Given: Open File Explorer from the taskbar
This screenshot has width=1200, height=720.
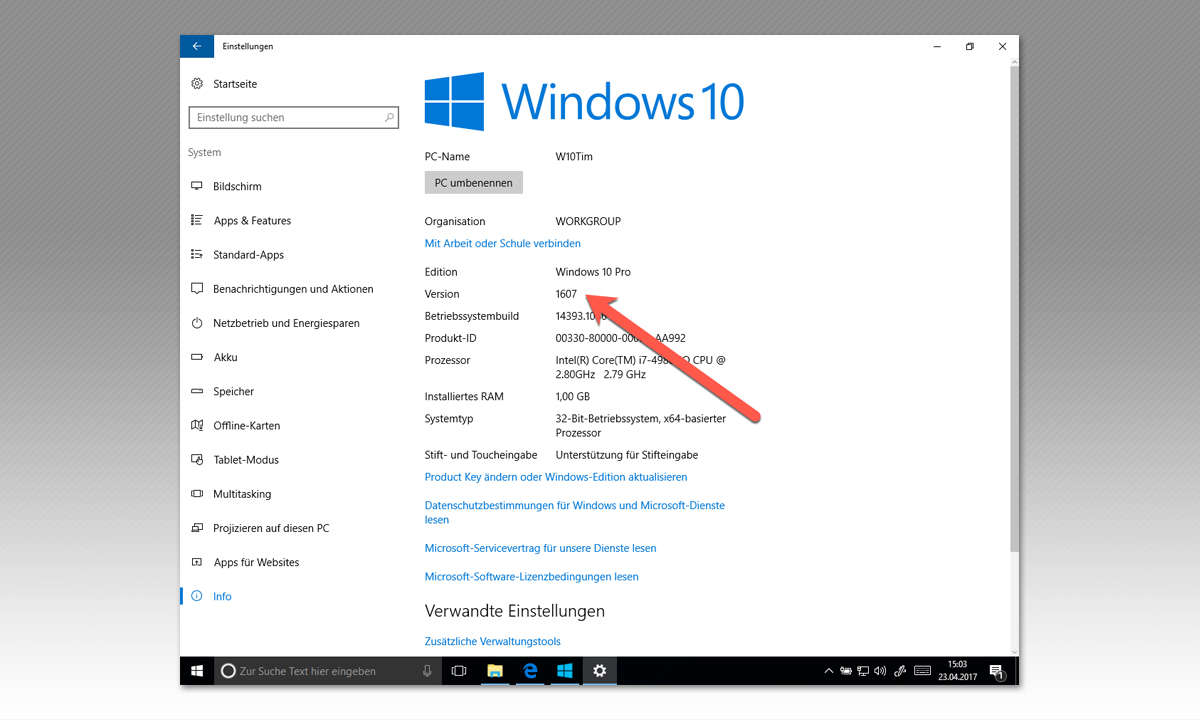Looking at the screenshot, I should coord(495,671).
